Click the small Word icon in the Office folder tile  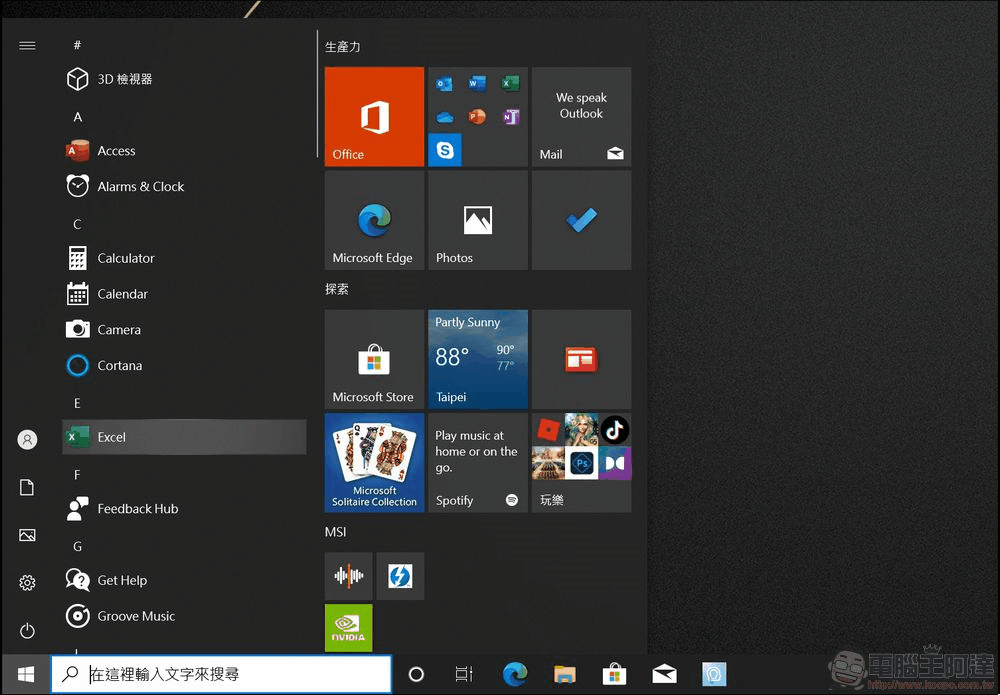(x=477, y=84)
